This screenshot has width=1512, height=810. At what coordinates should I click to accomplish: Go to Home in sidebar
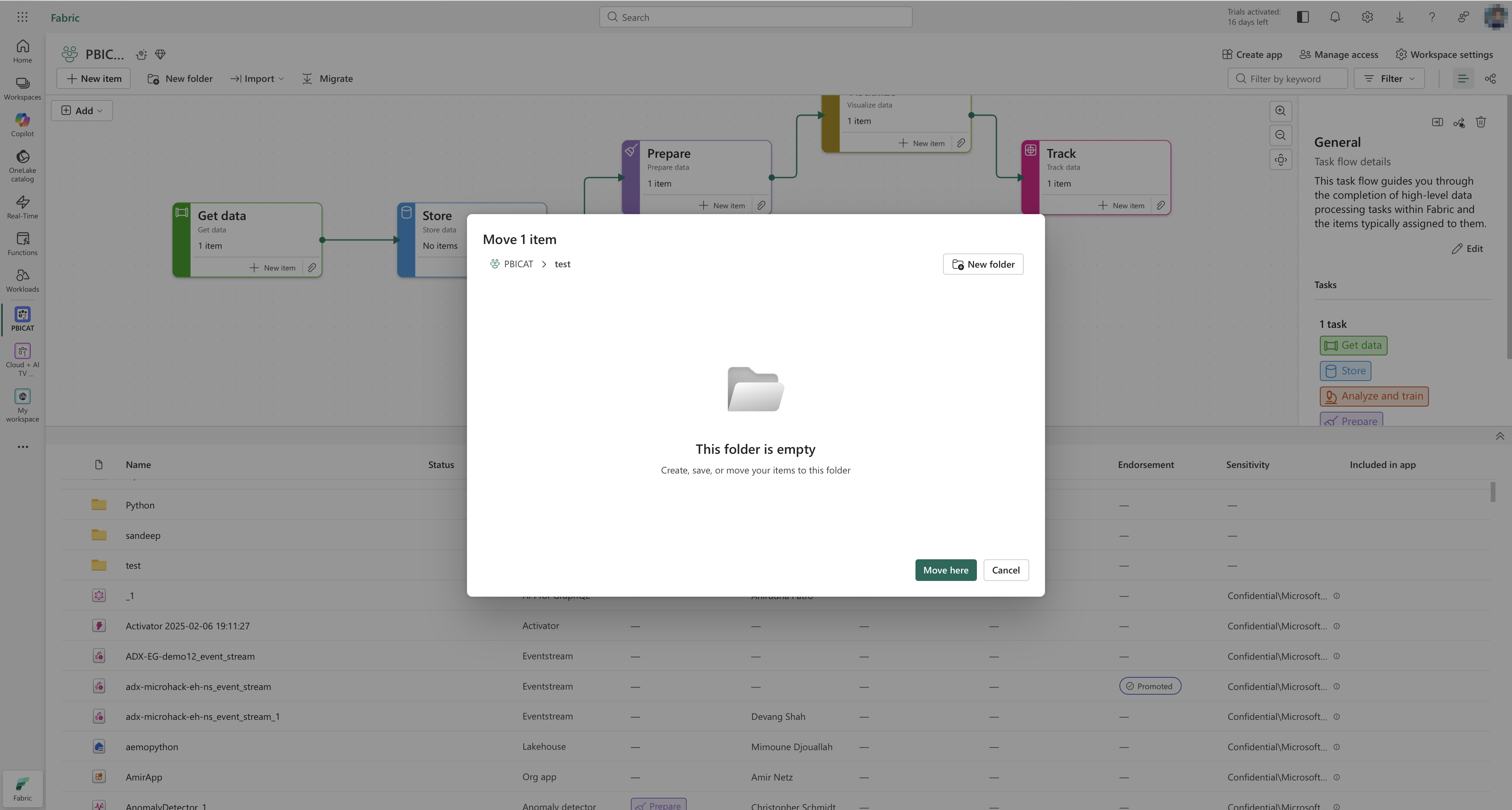coord(22,51)
